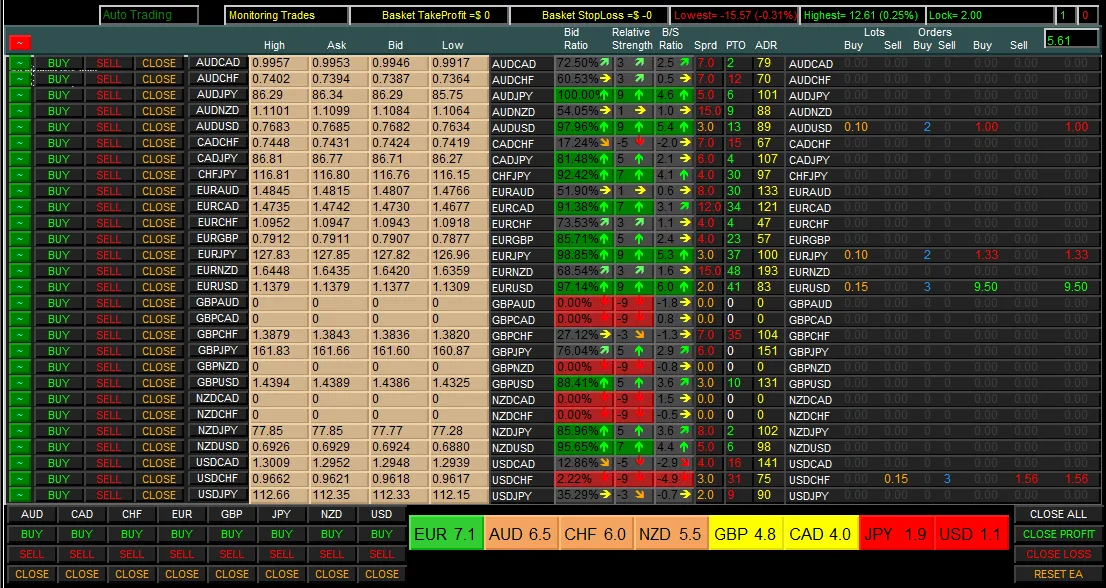Click the green tilde icon beside AUDCAD row
This screenshot has height=588, width=1106.
[x=21, y=63]
